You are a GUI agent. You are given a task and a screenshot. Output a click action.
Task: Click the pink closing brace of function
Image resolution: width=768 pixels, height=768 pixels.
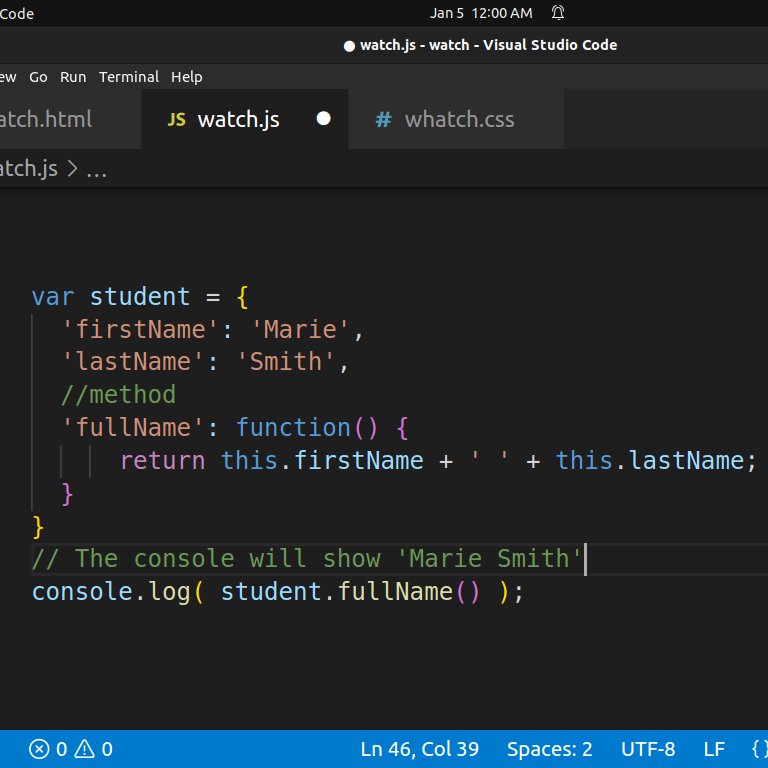[x=68, y=494]
